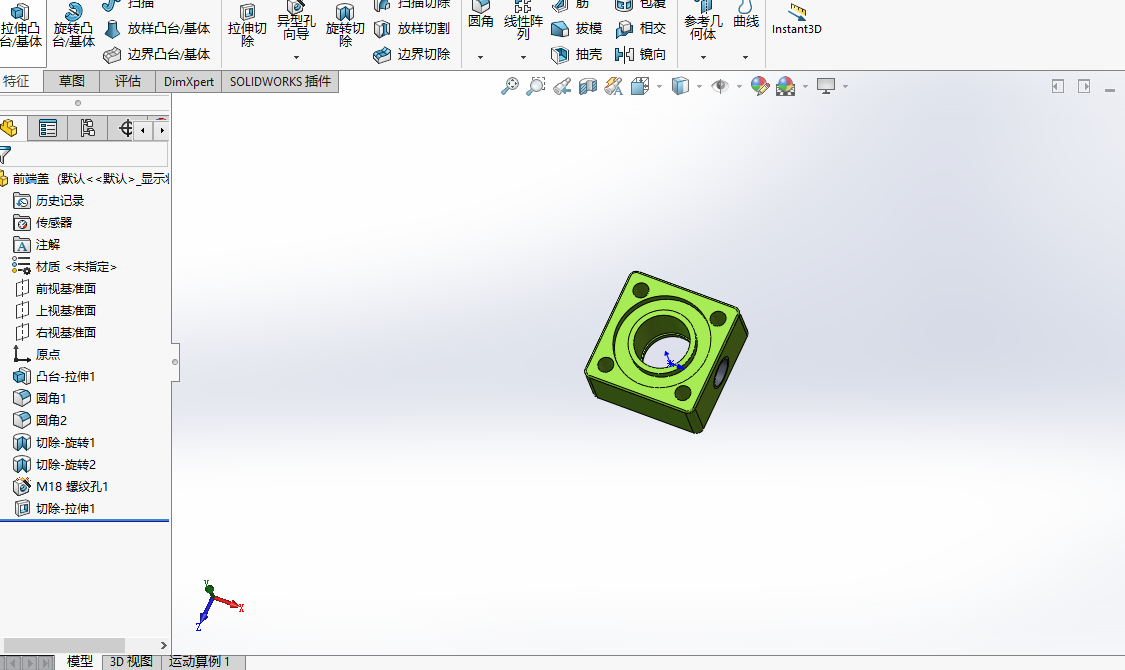Click the Dynamic Annotation Views icon
Image resolution: width=1125 pixels, height=670 pixels.
pos(613,86)
